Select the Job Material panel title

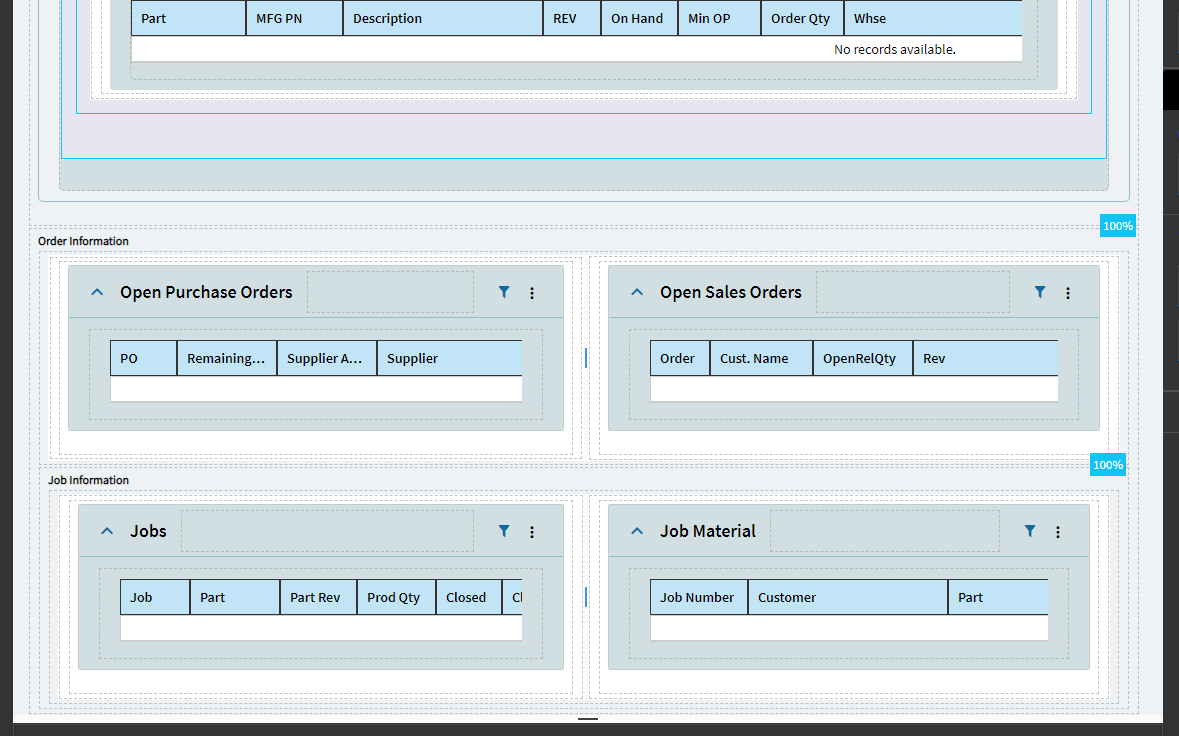(708, 532)
